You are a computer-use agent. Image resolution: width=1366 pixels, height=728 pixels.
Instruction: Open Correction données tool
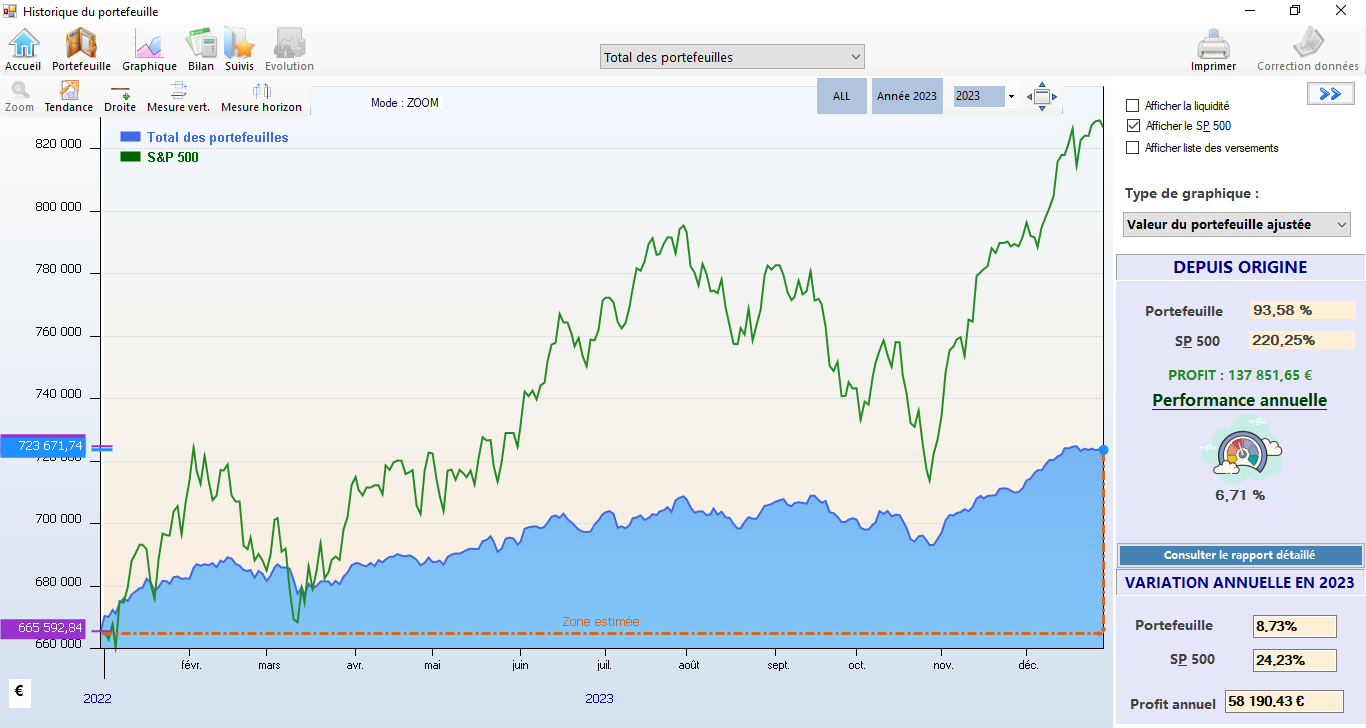pyautogui.click(x=1308, y=49)
